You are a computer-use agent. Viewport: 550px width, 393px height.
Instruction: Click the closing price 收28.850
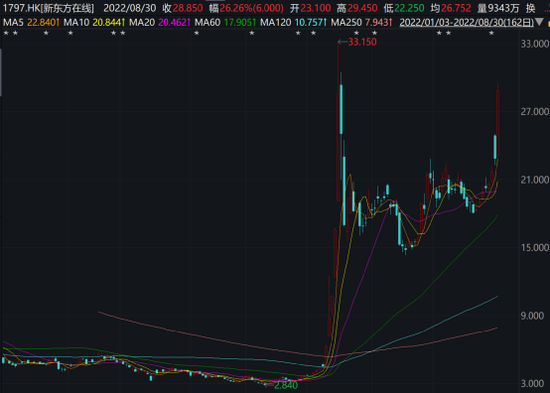coord(183,8)
